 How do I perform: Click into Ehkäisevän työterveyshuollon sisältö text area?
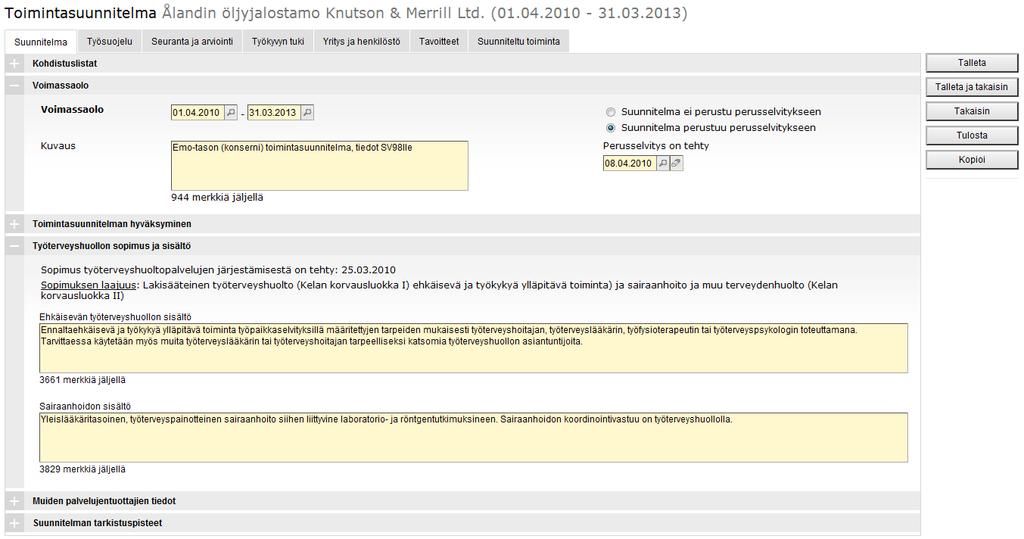point(473,348)
